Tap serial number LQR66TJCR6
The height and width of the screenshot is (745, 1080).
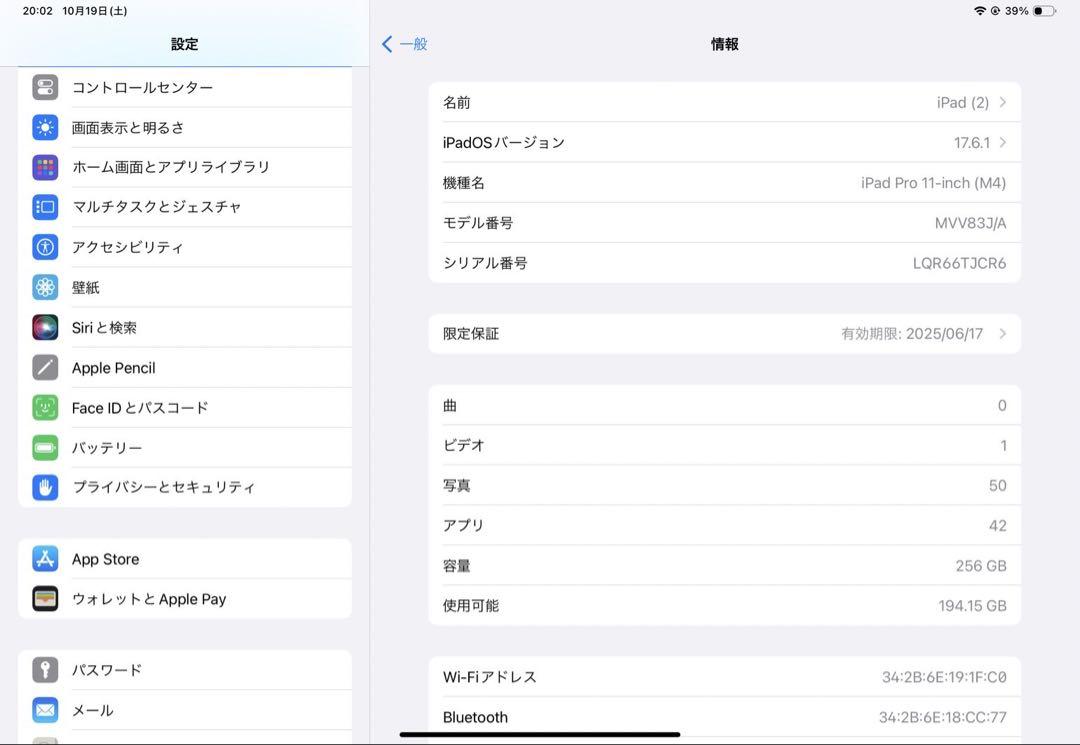click(x=959, y=263)
